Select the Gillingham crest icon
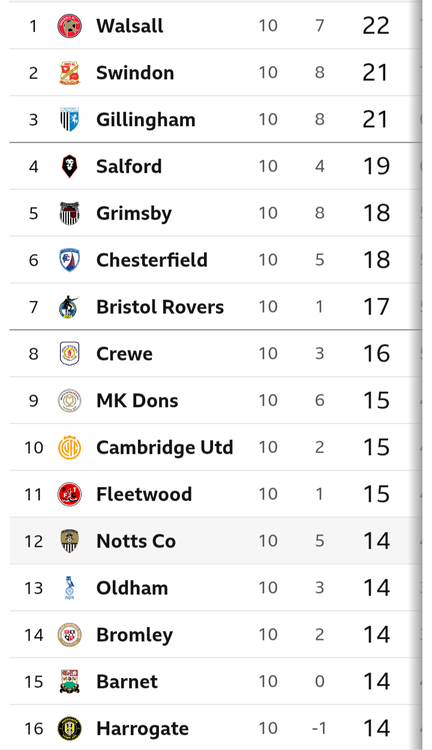Viewport: 432px width, 750px height. click(69, 120)
